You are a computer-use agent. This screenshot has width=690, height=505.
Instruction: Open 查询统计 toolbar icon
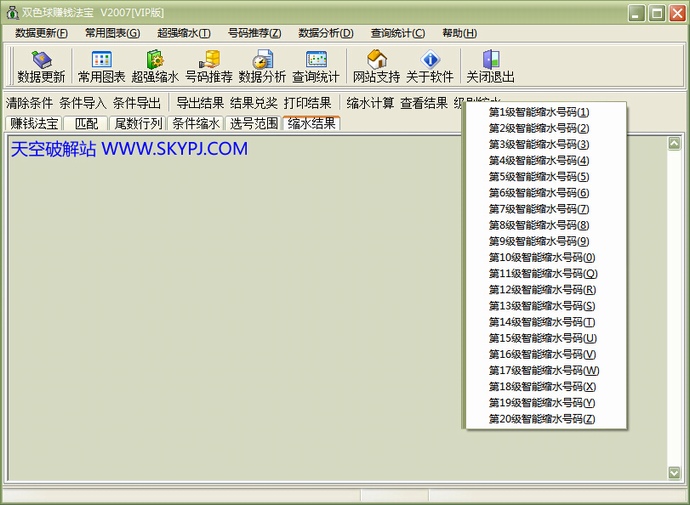tap(316, 60)
